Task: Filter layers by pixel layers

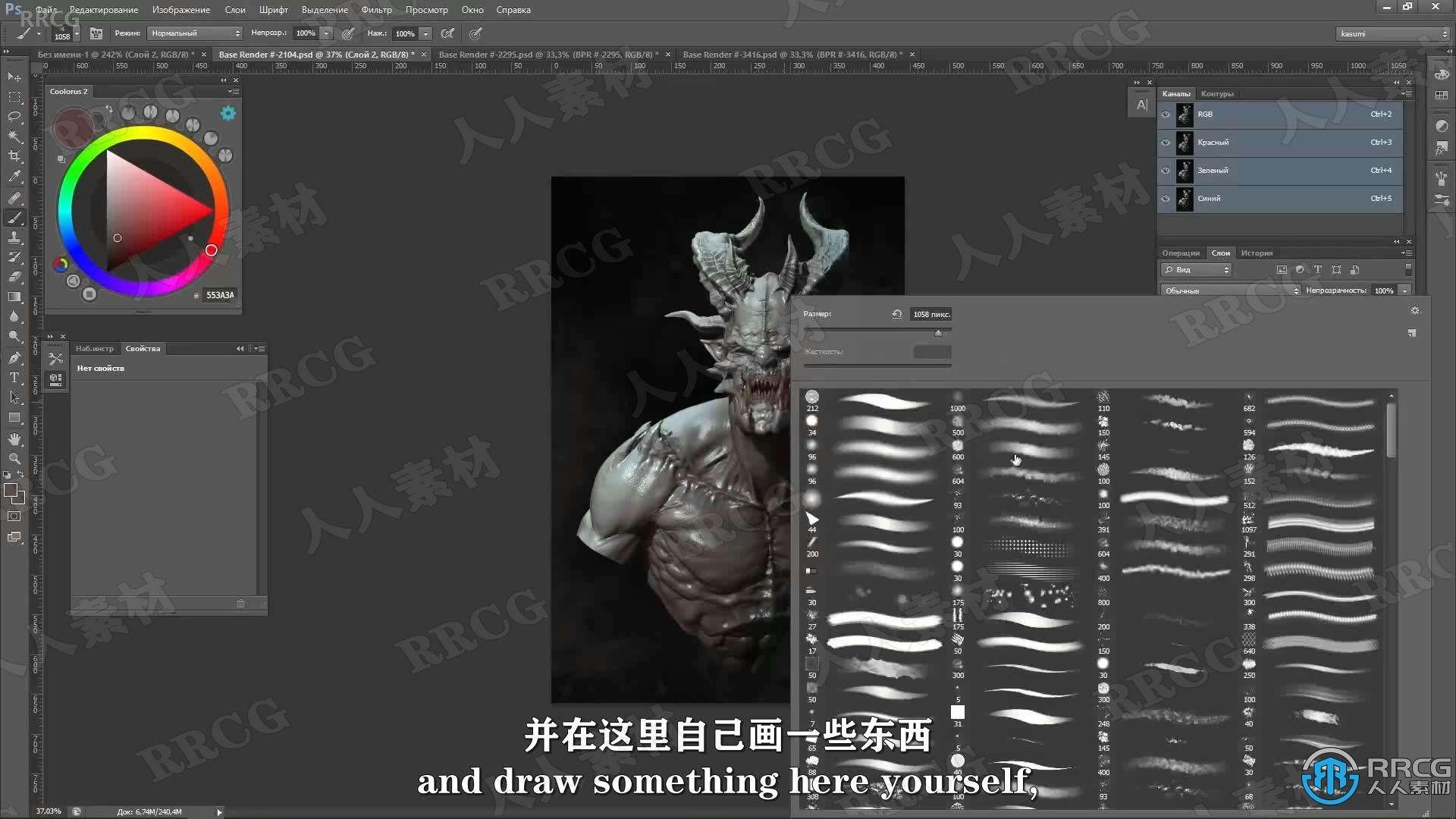Action: pos(1282,270)
